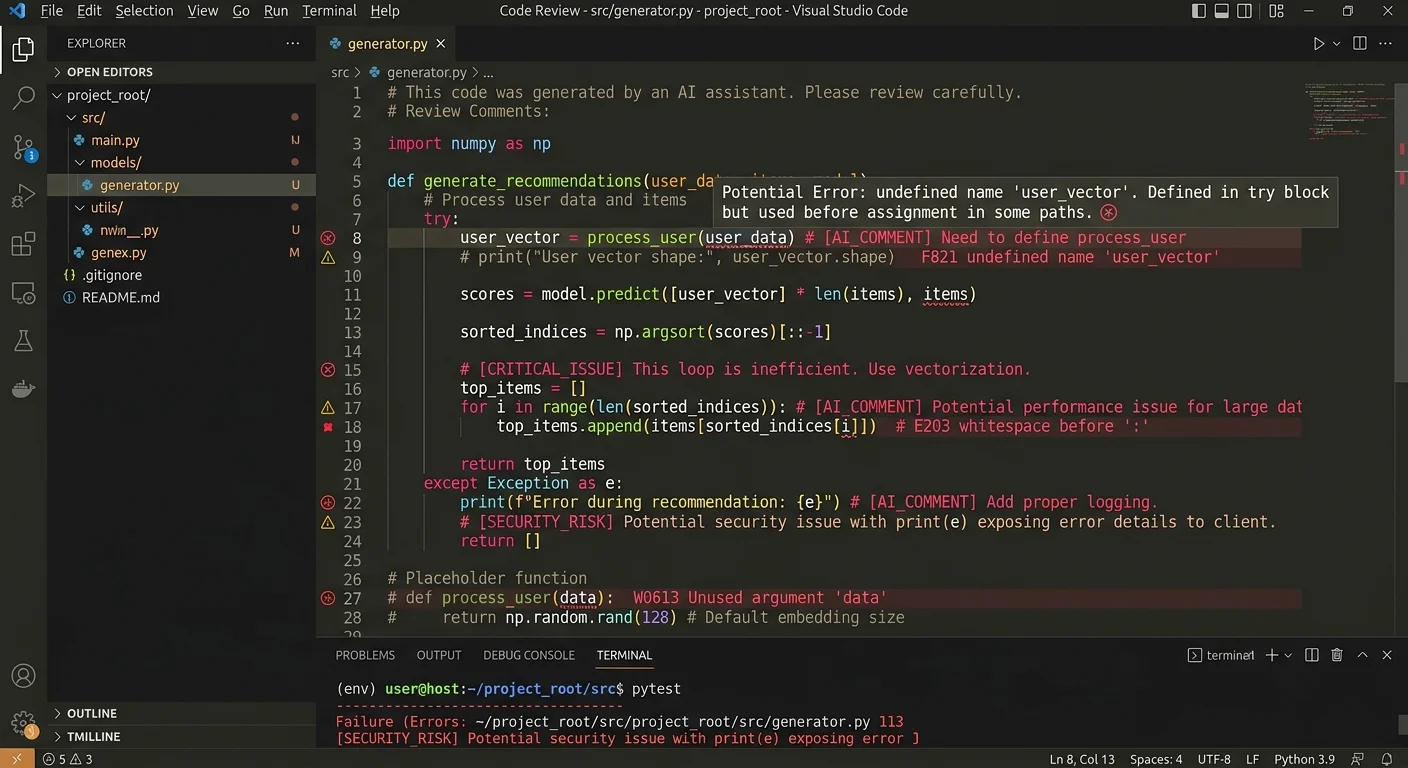Viewport: 1408px width, 768px height.
Task: Open run options dropdown arrow
Action: (x=1337, y=44)
